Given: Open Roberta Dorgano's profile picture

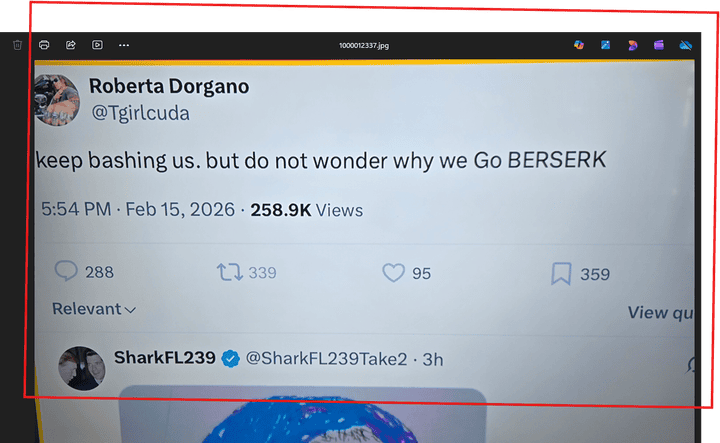Looking at the screenshot, I should [x=57, y=100].
